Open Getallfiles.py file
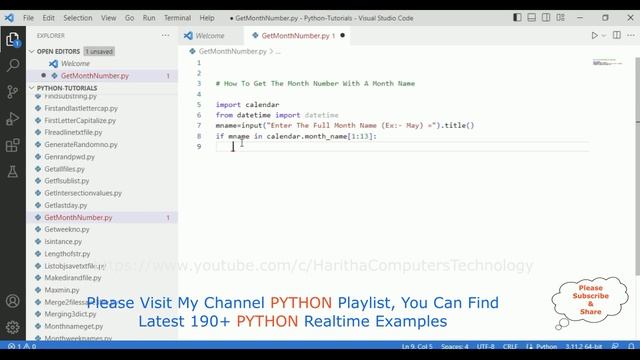 [x=64, y=169]
